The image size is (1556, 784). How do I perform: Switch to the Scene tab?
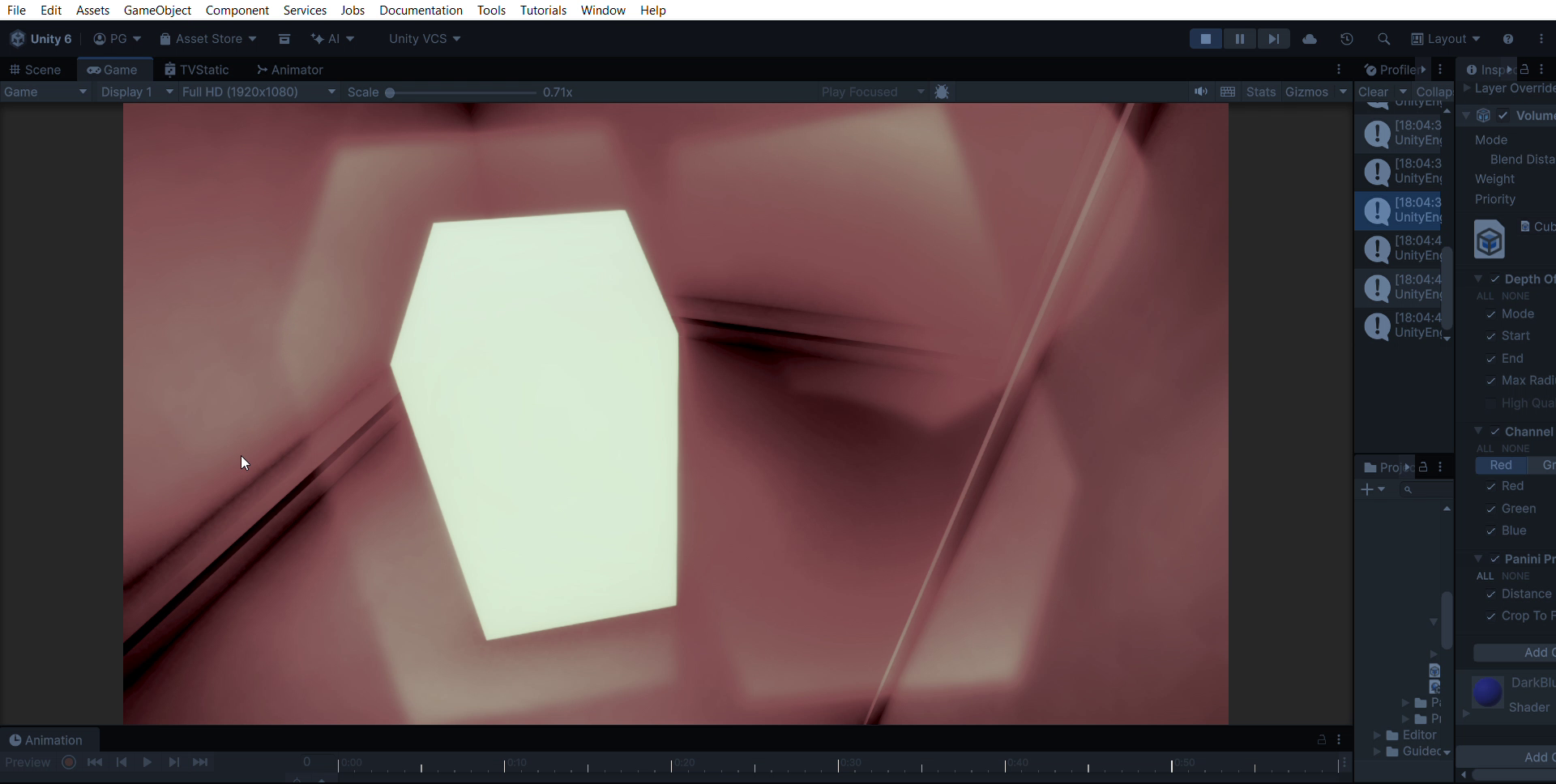pos(35,70)
